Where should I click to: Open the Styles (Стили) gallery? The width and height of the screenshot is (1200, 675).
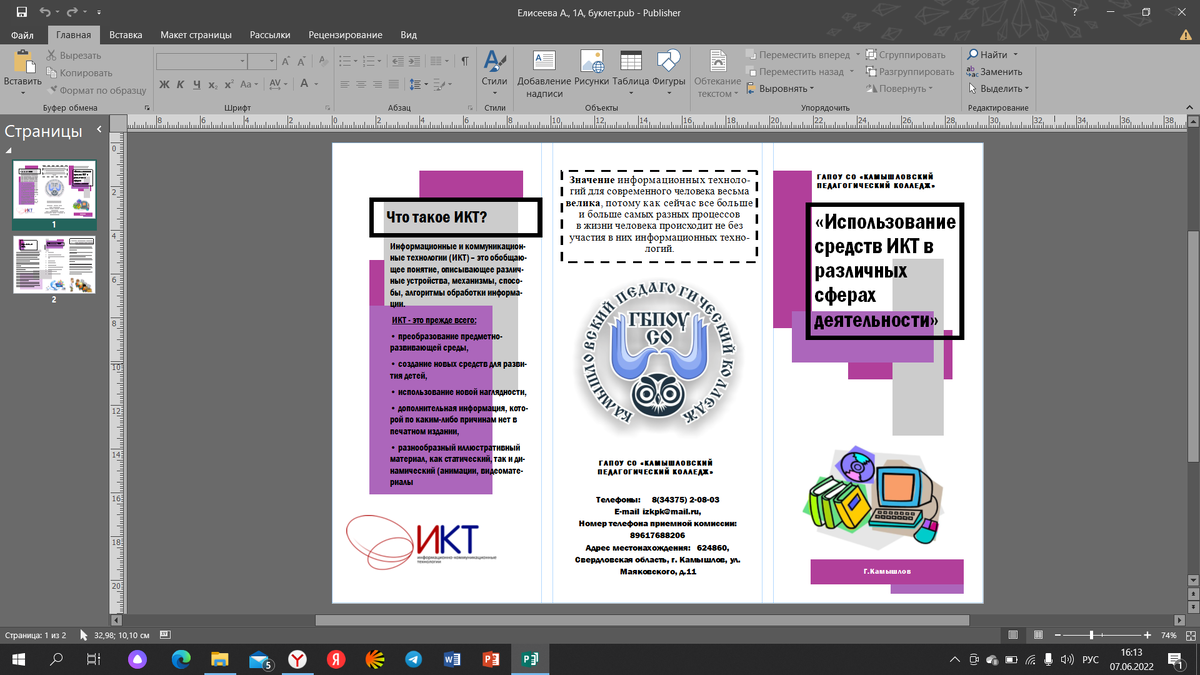494,72
